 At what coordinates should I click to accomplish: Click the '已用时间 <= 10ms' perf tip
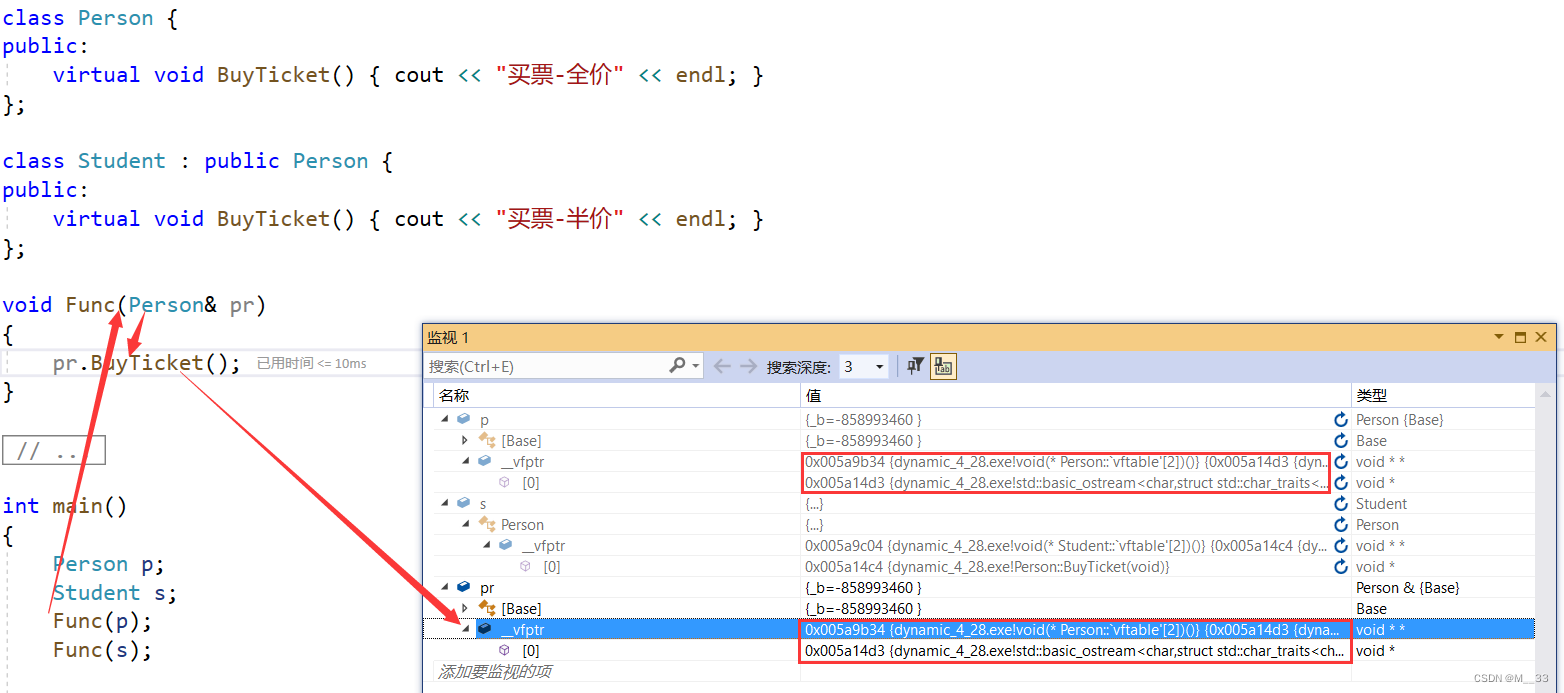coord(312,363)
